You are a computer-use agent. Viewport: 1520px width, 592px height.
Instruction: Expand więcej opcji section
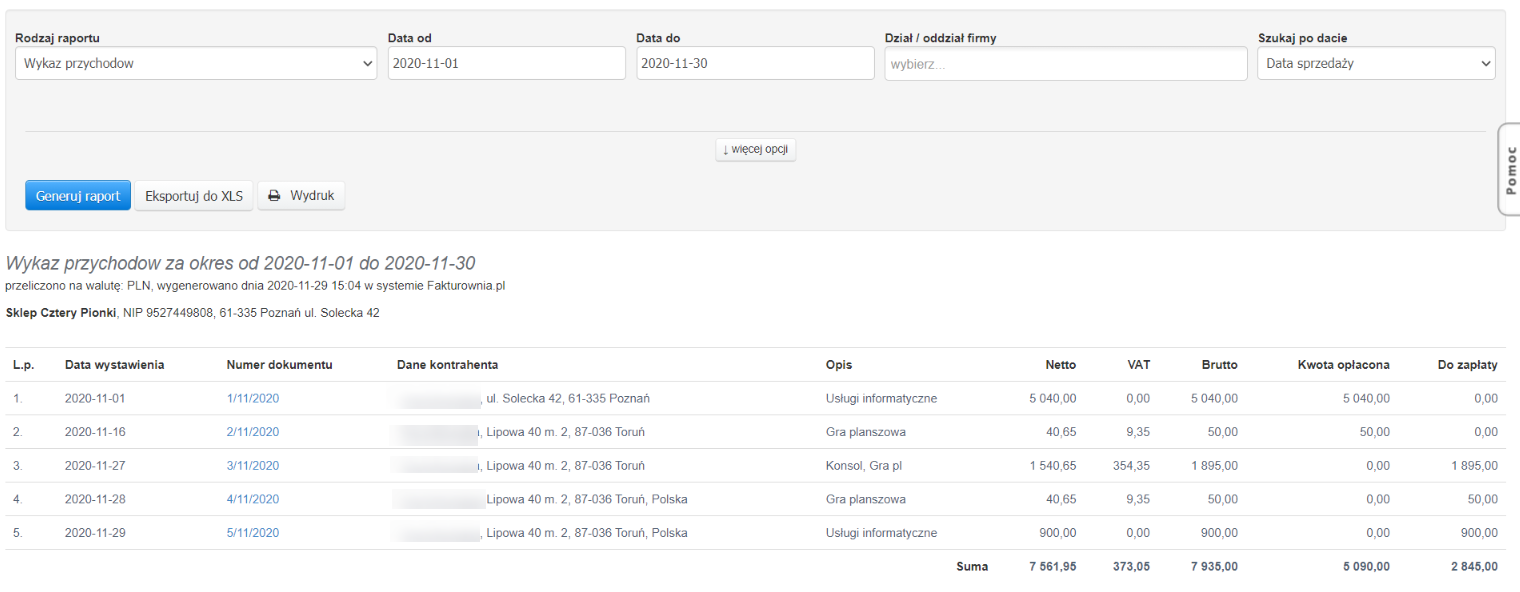click(755, 150)
